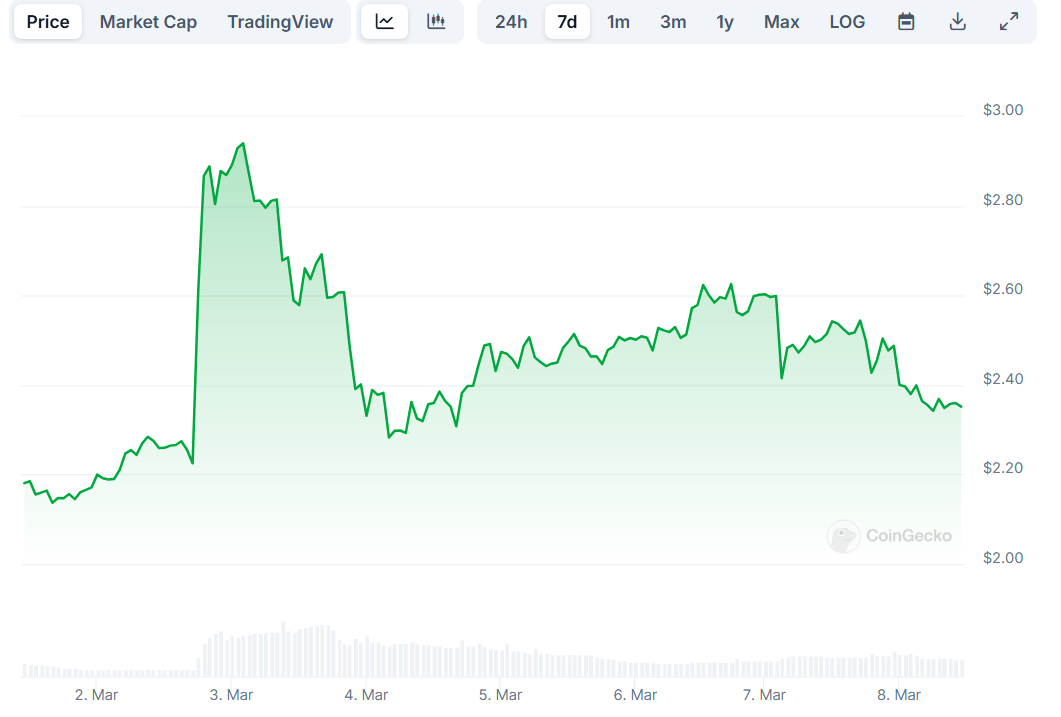This screenshot has height=717, width=1061.
Task: Download chart data icon
Action: (x=957, y=22)
